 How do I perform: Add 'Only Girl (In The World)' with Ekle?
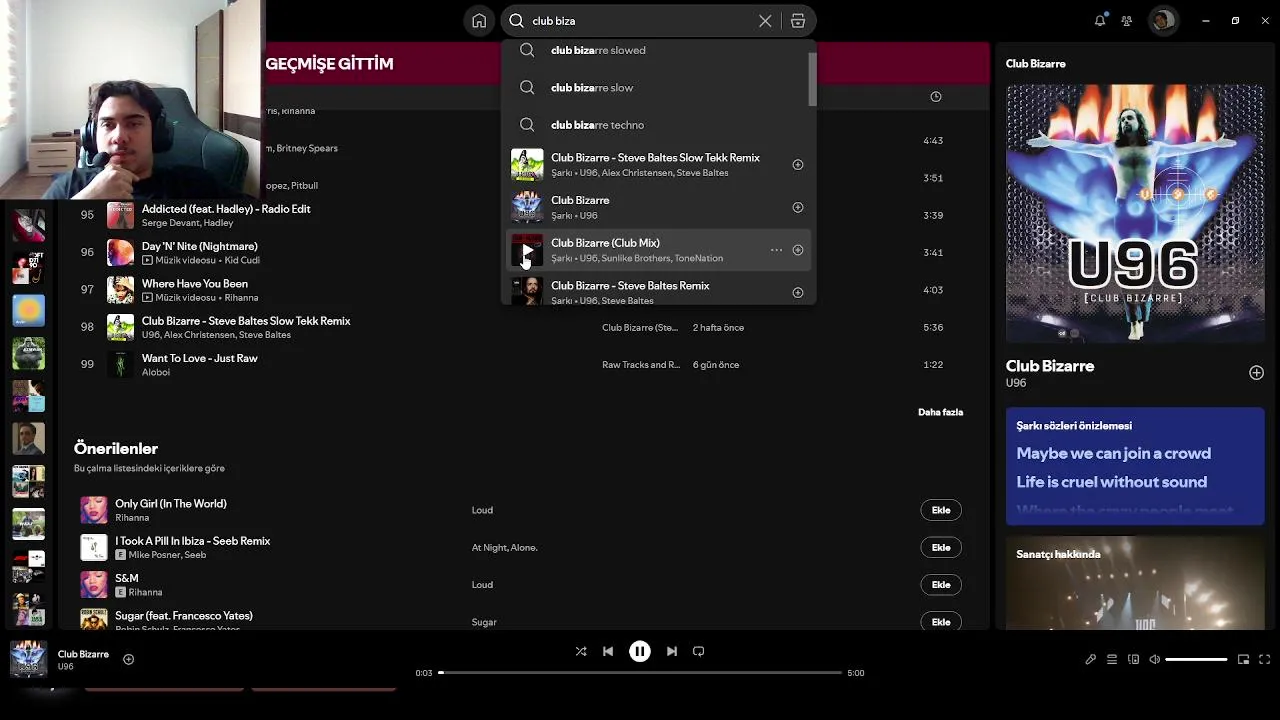(x=941, y=510)
